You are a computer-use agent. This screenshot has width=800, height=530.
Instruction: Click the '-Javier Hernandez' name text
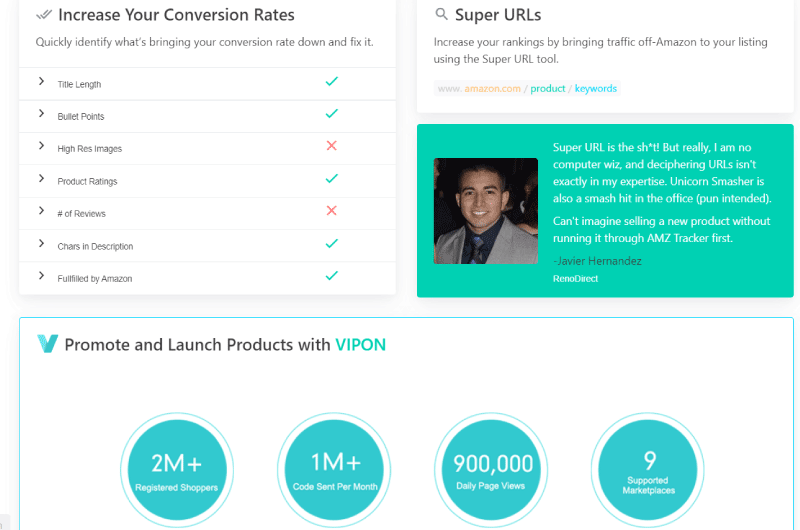click(x=597, y=261)
